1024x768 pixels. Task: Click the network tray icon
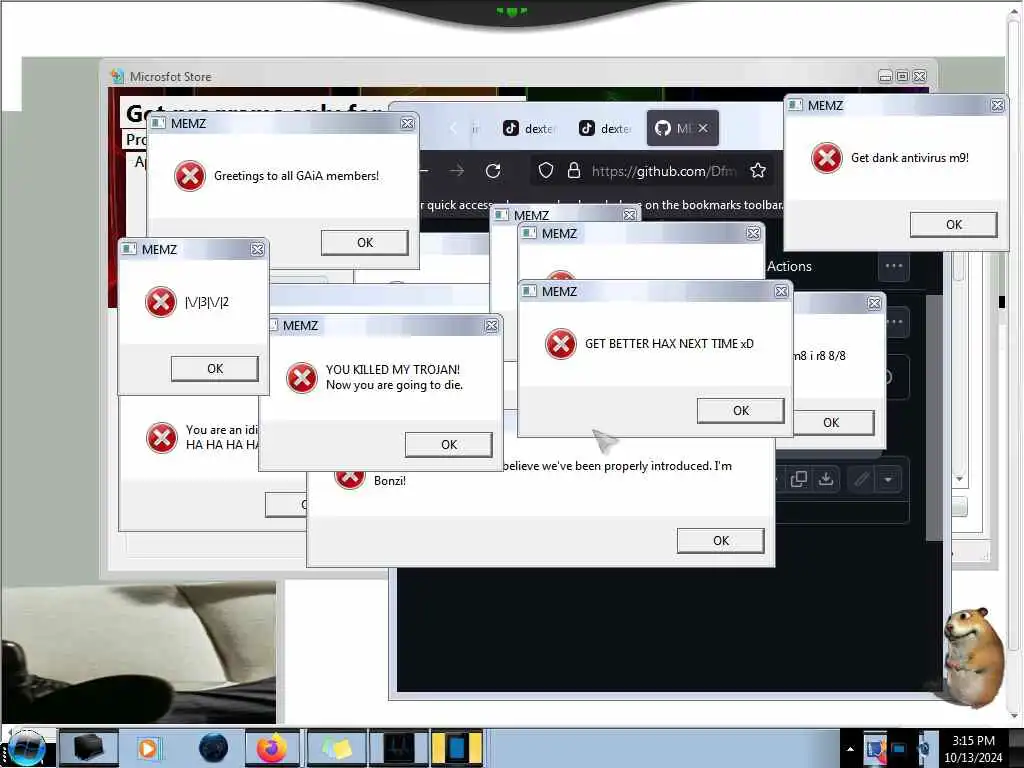click(899, 749)
